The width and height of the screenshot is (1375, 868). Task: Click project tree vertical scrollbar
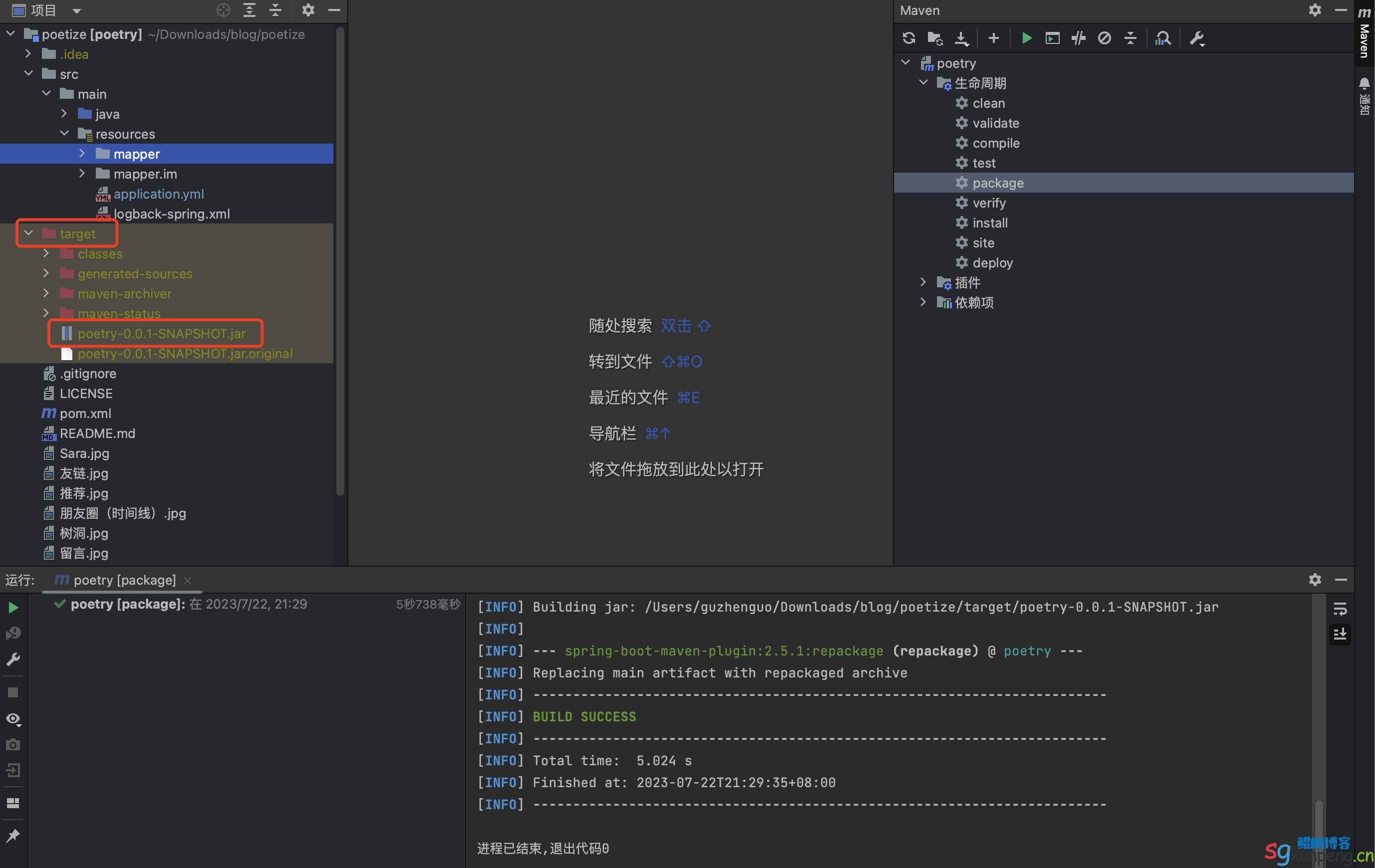pos(340,261)
